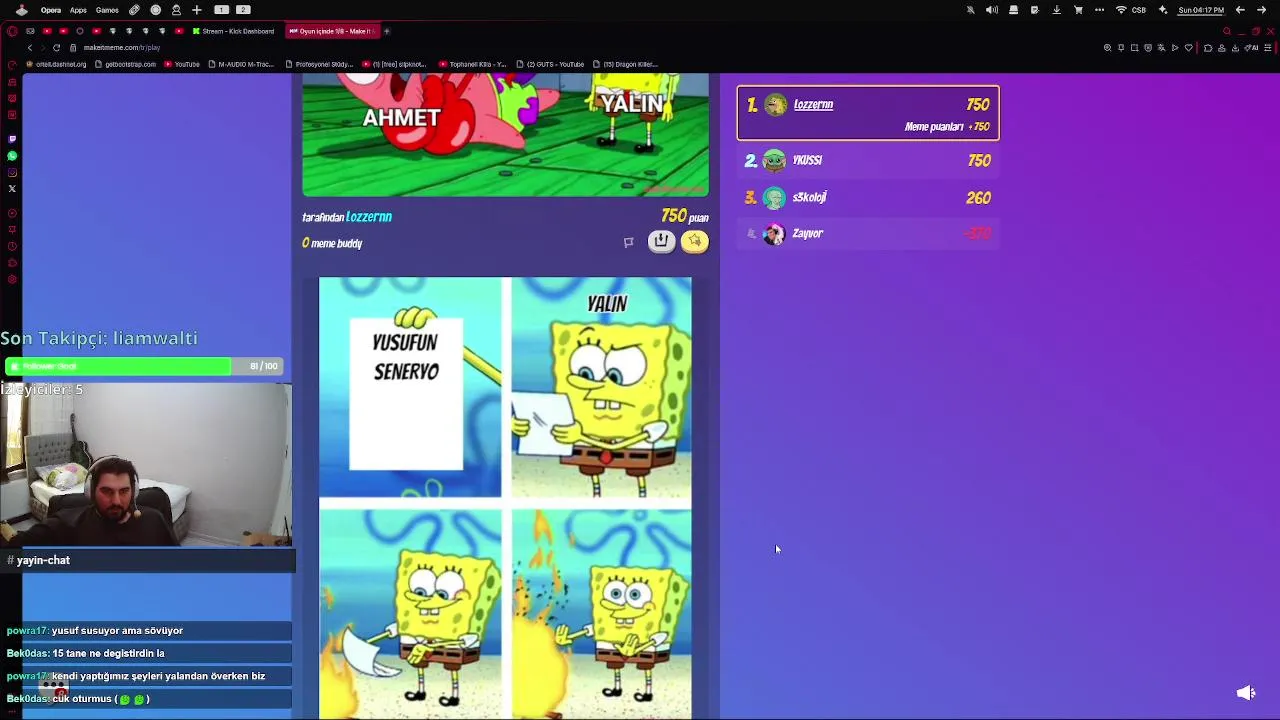
Task: Open X (Twitter) in the Opera sidebar
Action: tap(12, 188)
